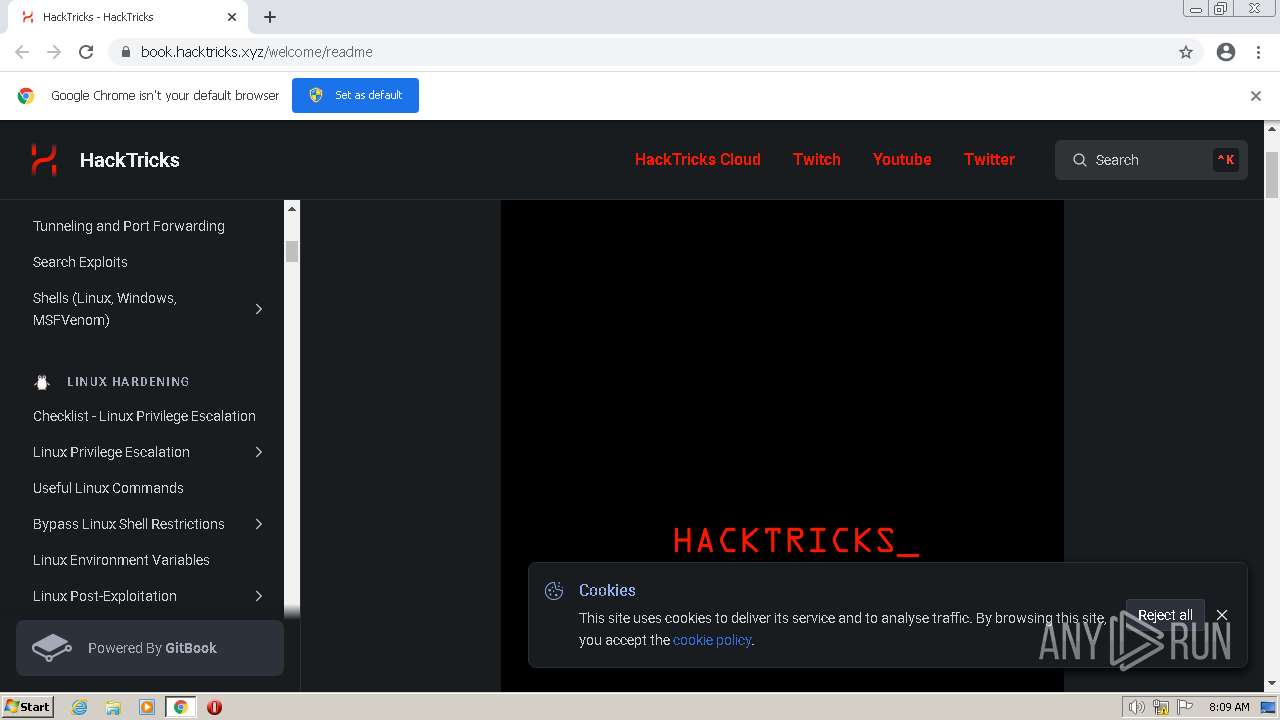This screenshot has height=720, width=1280.
Task: Expand the Shells (Linux, Windows, MSFVenom) section
Action: 259,309
